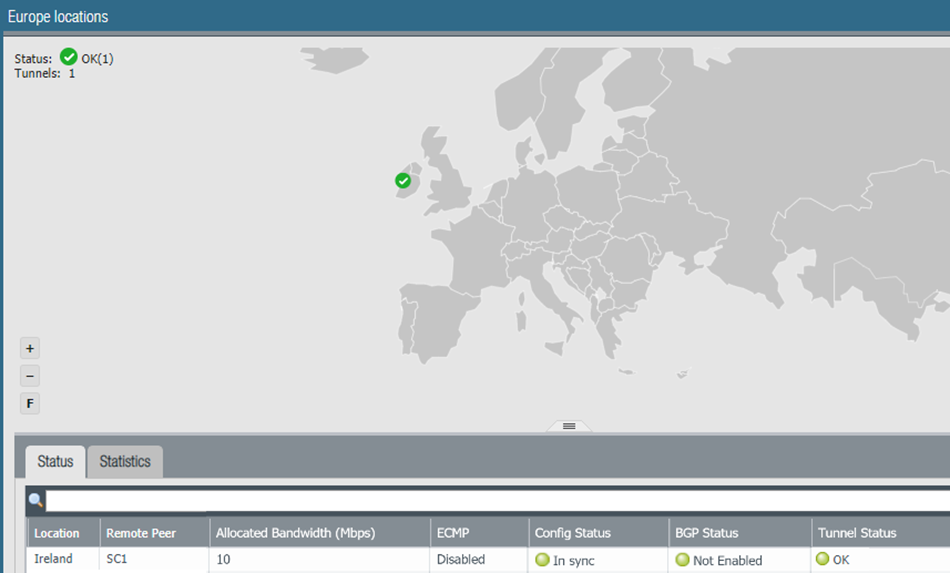Viewport: 950px width, 573px height.
Task: Select the Status tab
Action: pos(55,461)
